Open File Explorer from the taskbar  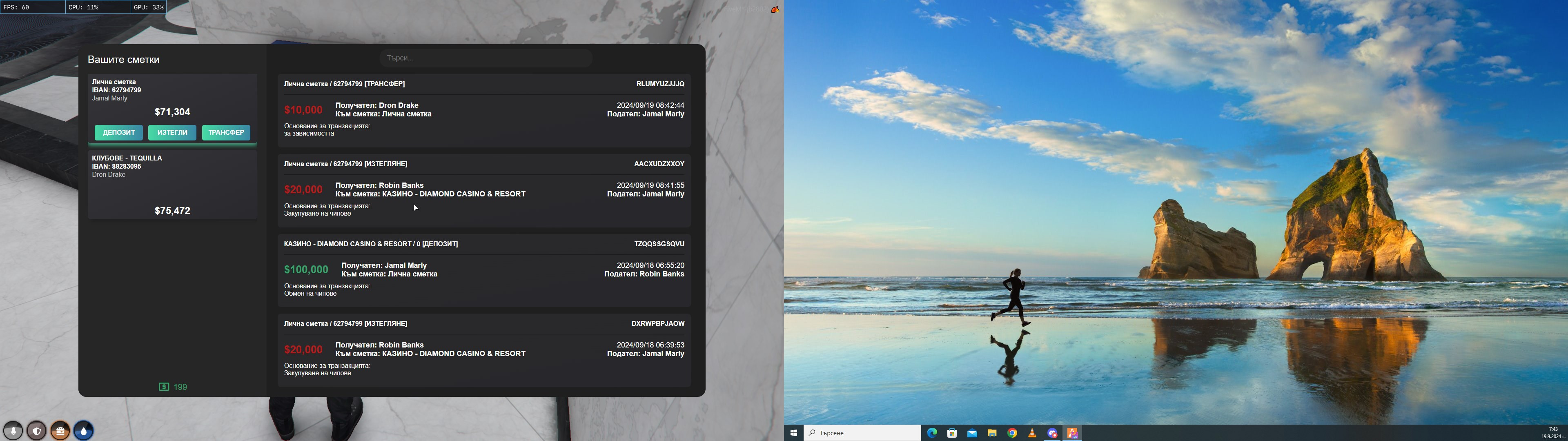(x=992, y=433)
